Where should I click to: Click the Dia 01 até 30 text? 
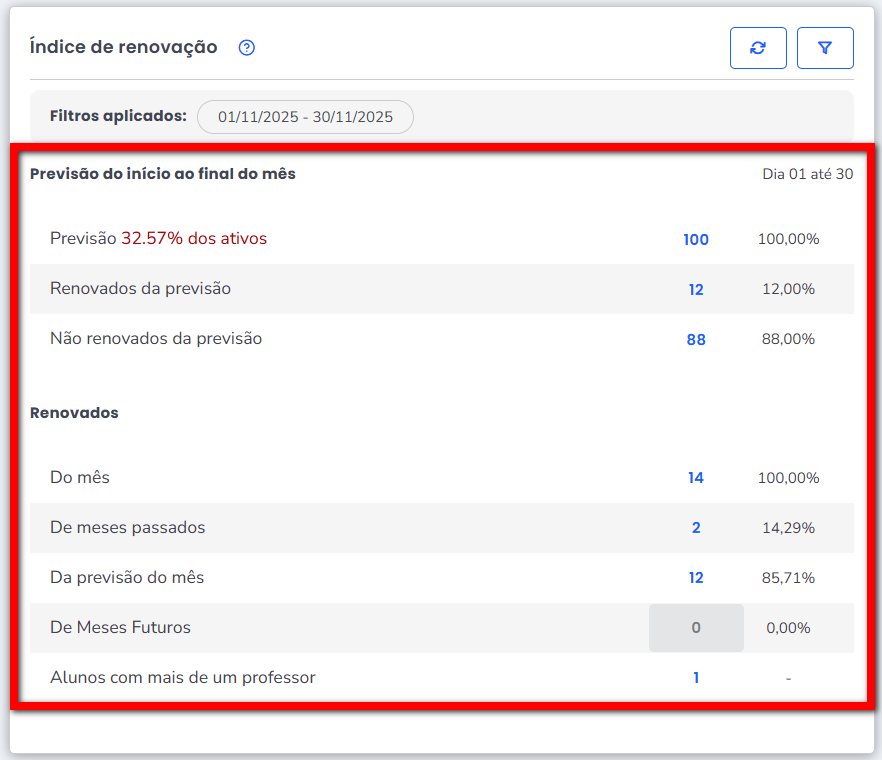(x=807, y=174)
